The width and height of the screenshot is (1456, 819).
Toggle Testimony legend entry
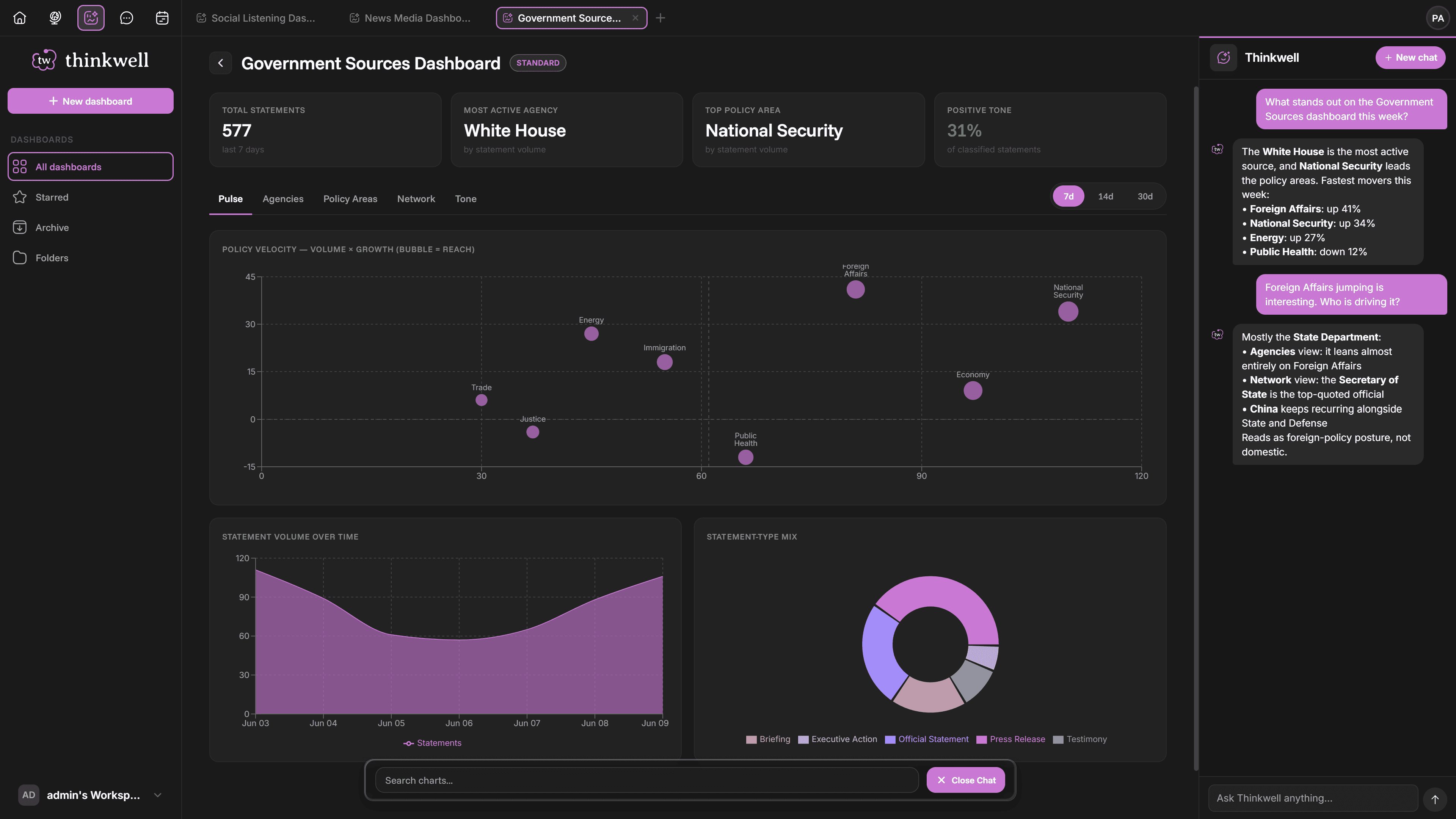(x=1080, y=739)
